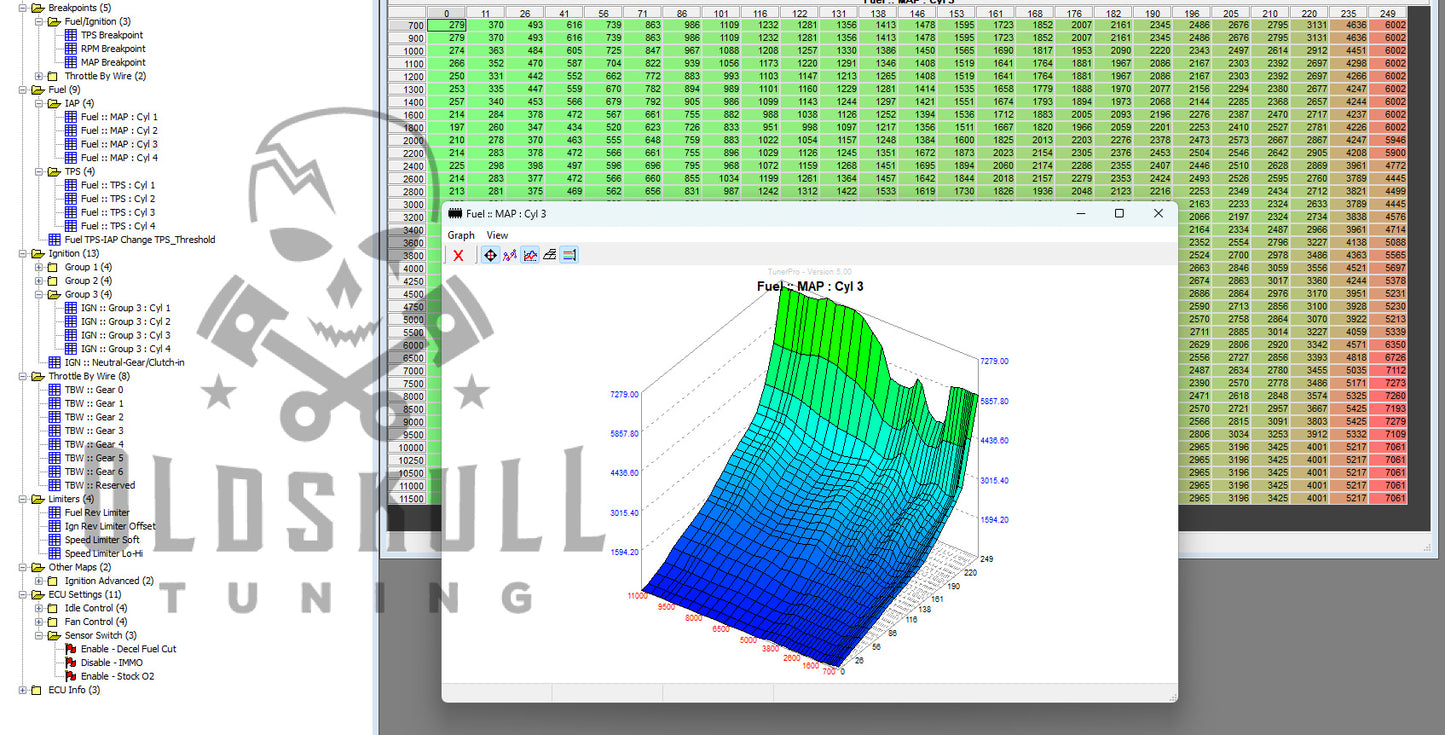Maximize the Fuel MAP Cyl 3 graph window
The height and width of the screenshot is (735, 1445).
1119,213
